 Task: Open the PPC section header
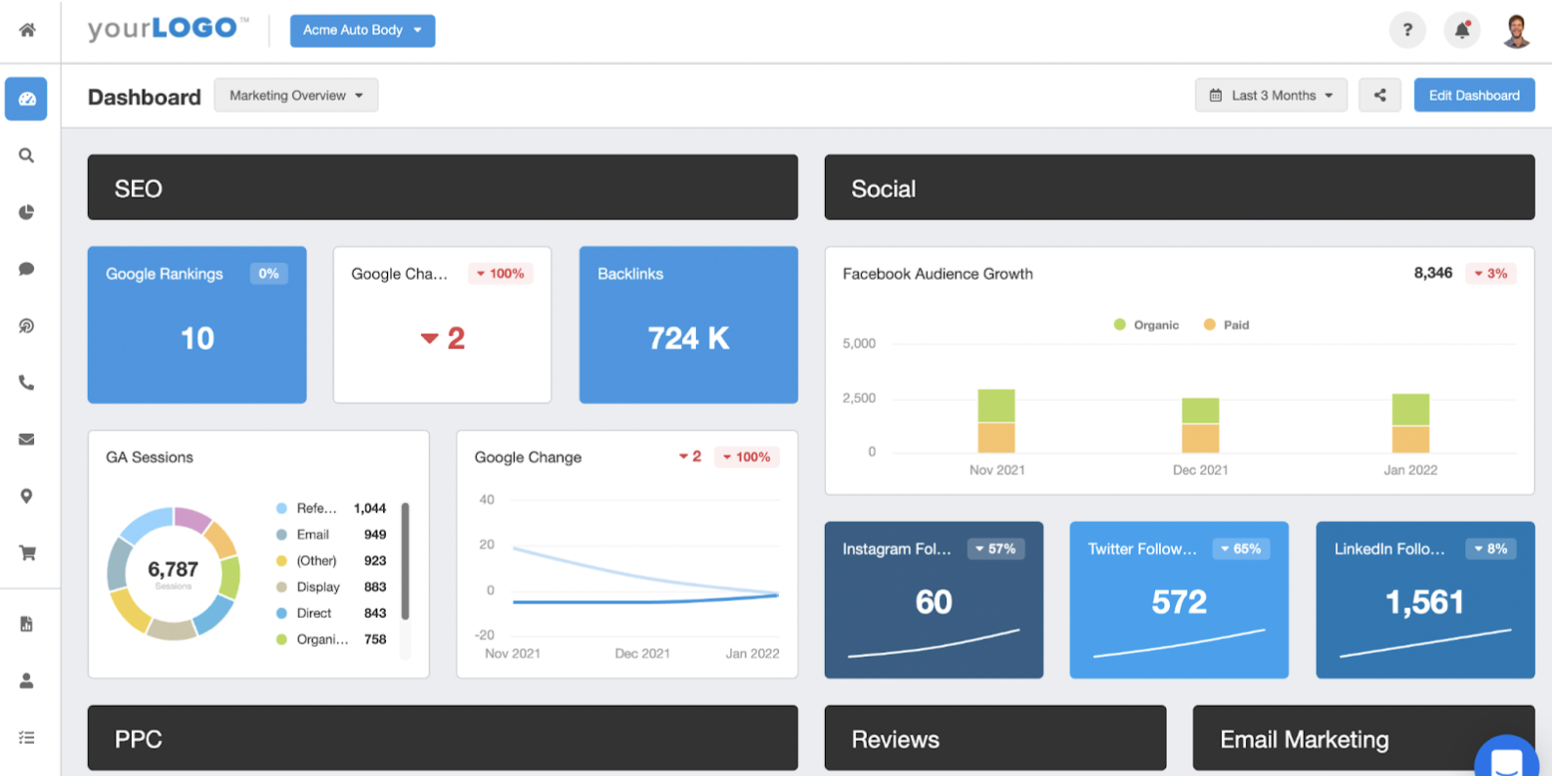point(442,738)
